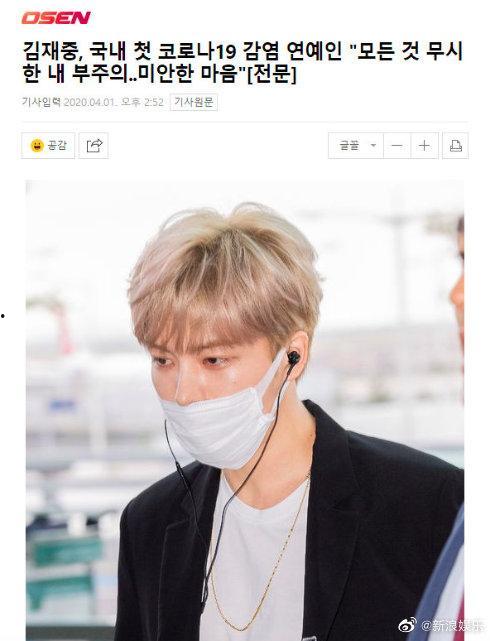Increase font size with plus button
The image size is (490, 641).
pyautogui.click(x=424, y=146)
